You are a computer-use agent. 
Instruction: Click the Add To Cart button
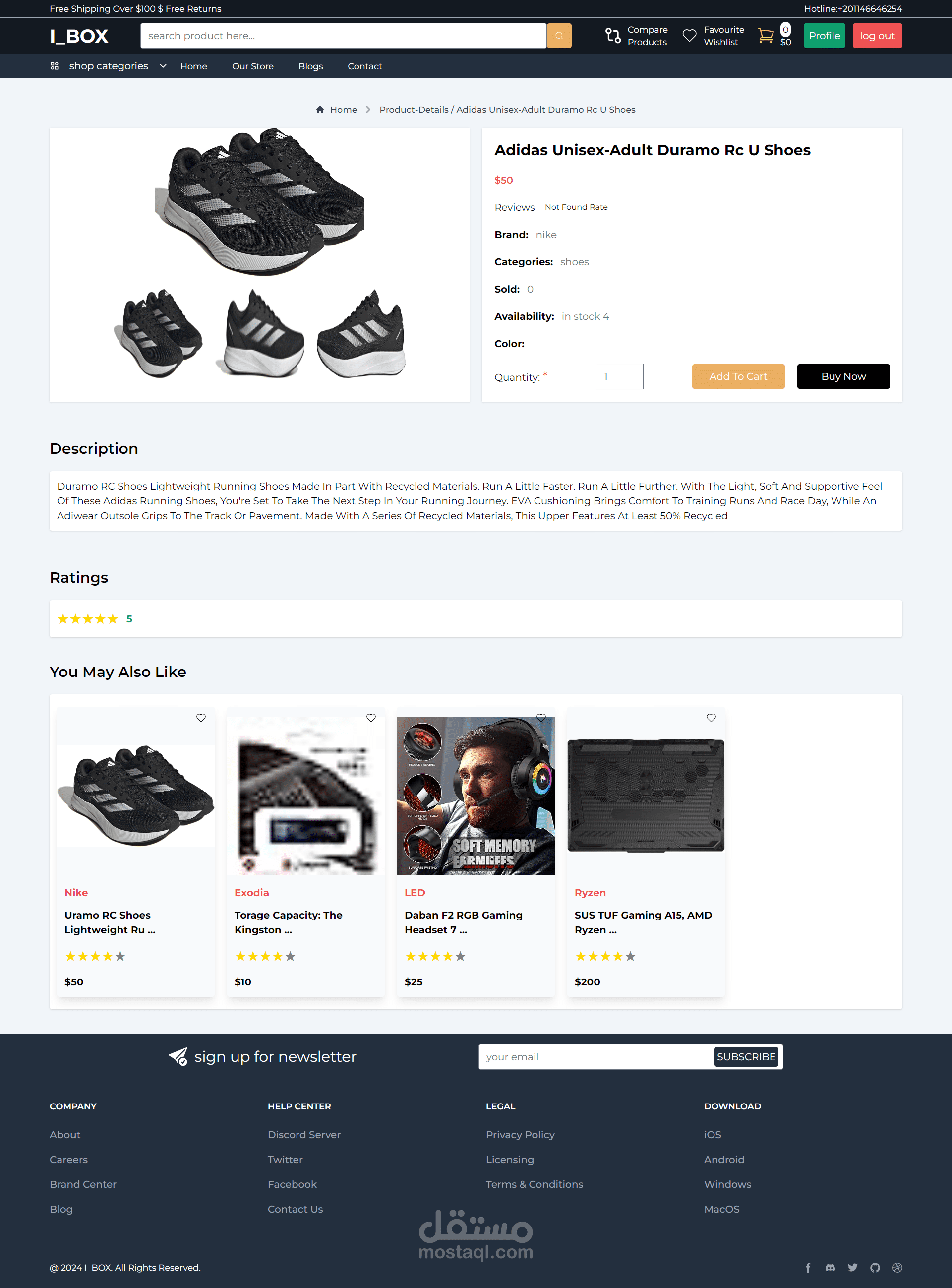[x=738, y=376]
